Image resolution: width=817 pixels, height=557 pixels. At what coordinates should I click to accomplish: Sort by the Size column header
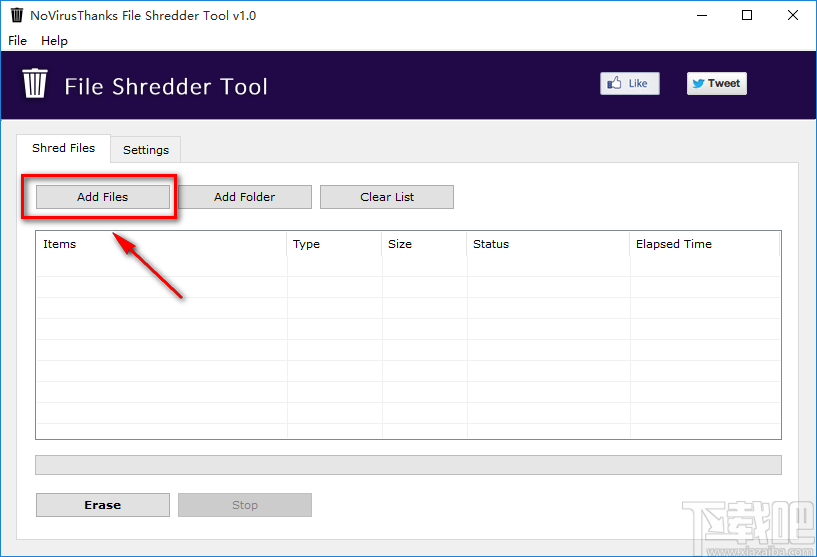[425, 244]
